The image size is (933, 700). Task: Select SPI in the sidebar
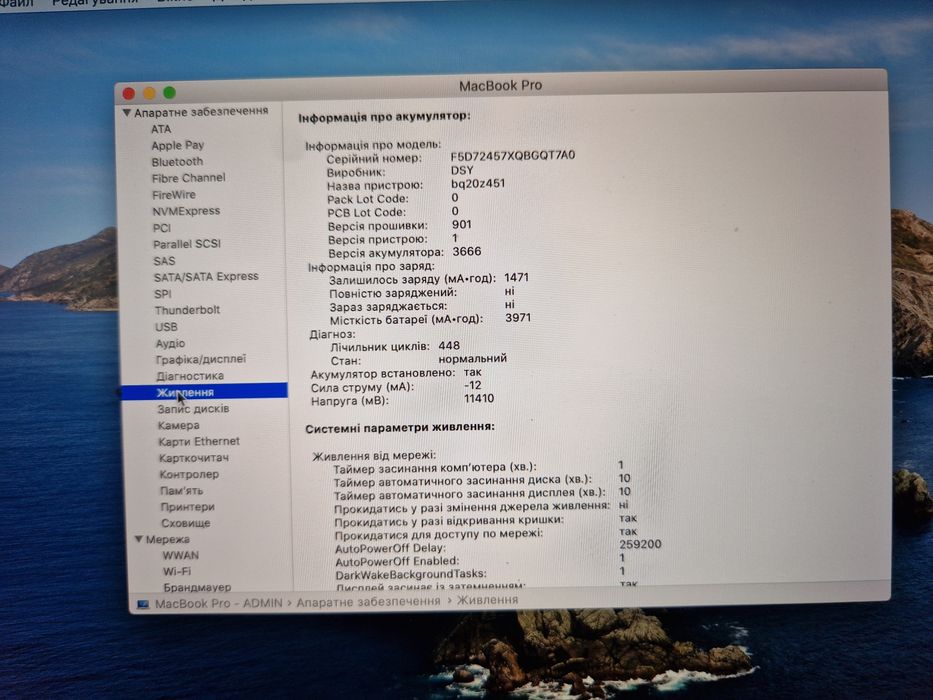(163, 294)
